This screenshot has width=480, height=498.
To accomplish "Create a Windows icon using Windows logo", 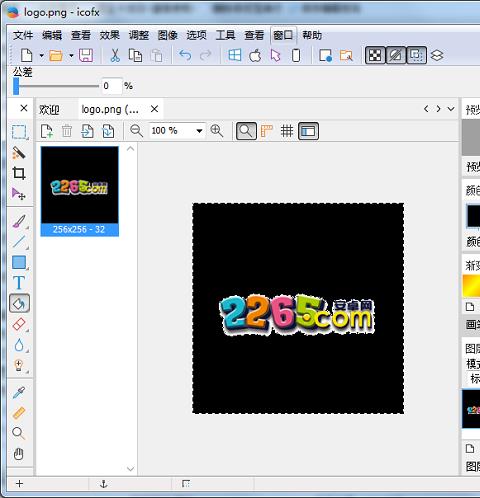I will coord(235,55).
